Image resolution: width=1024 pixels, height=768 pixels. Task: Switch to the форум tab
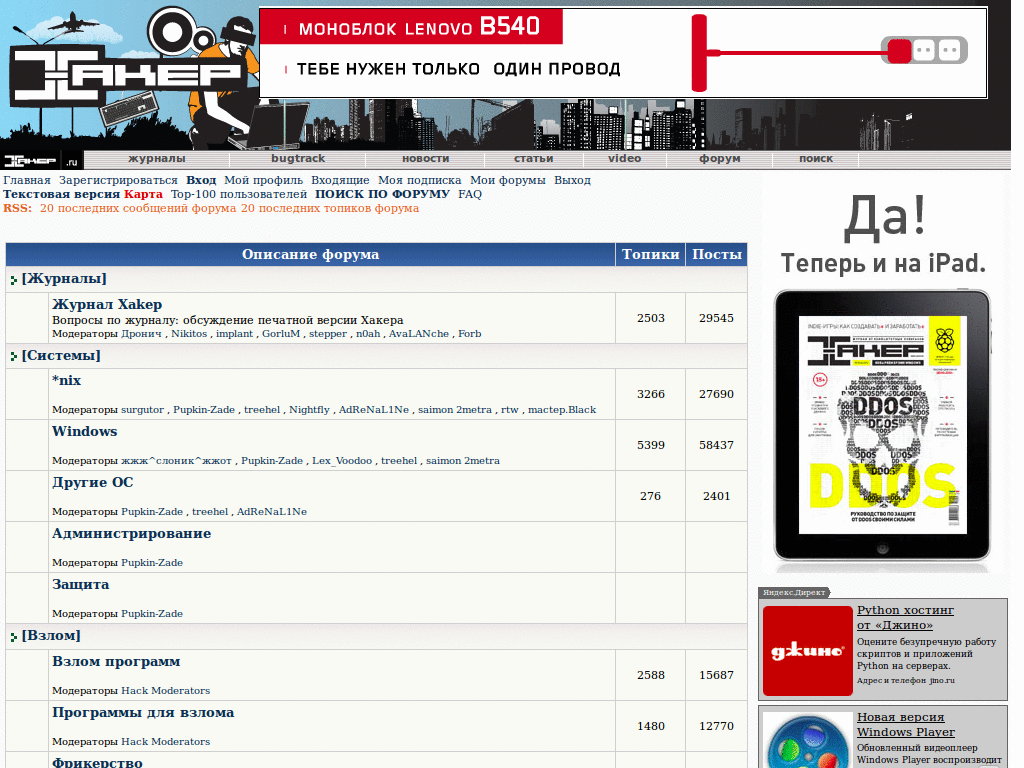[718, 158]
